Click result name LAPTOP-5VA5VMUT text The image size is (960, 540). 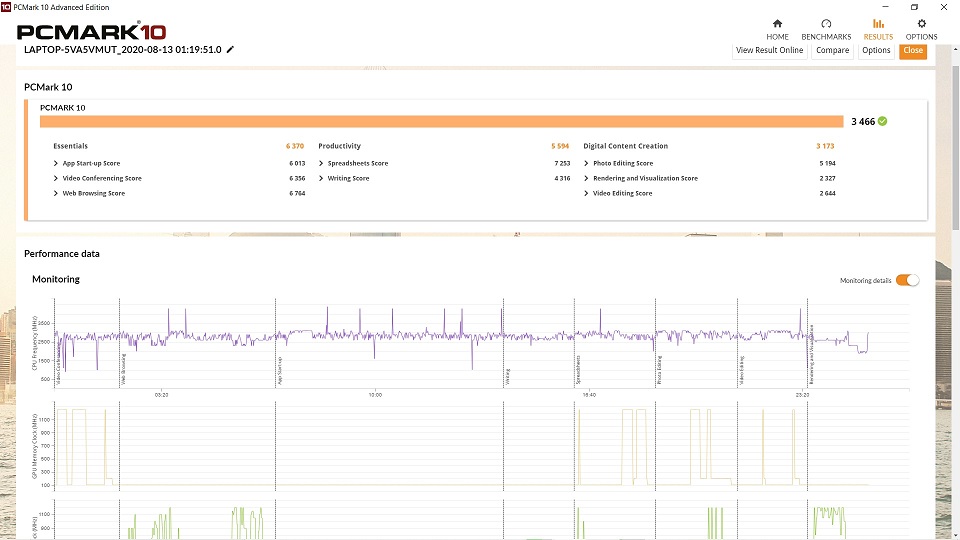point(122,50)
